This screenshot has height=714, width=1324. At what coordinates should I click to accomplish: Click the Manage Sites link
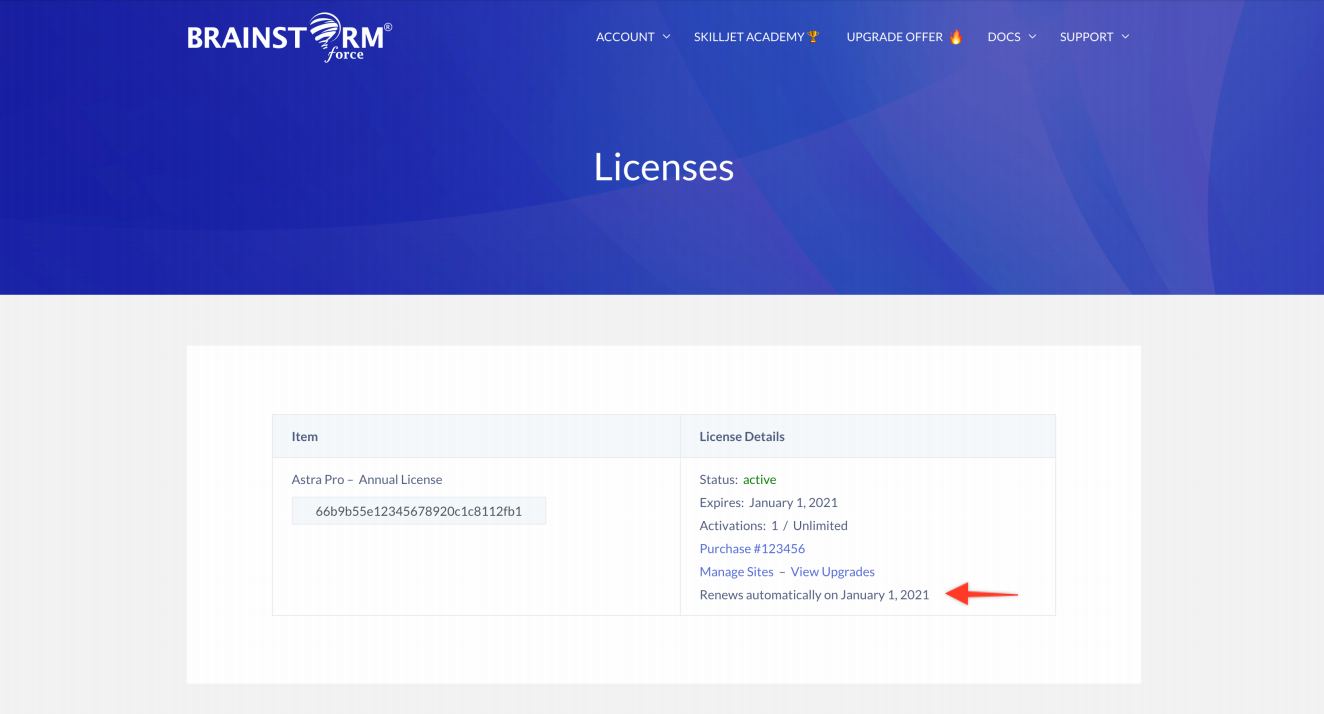737,572
